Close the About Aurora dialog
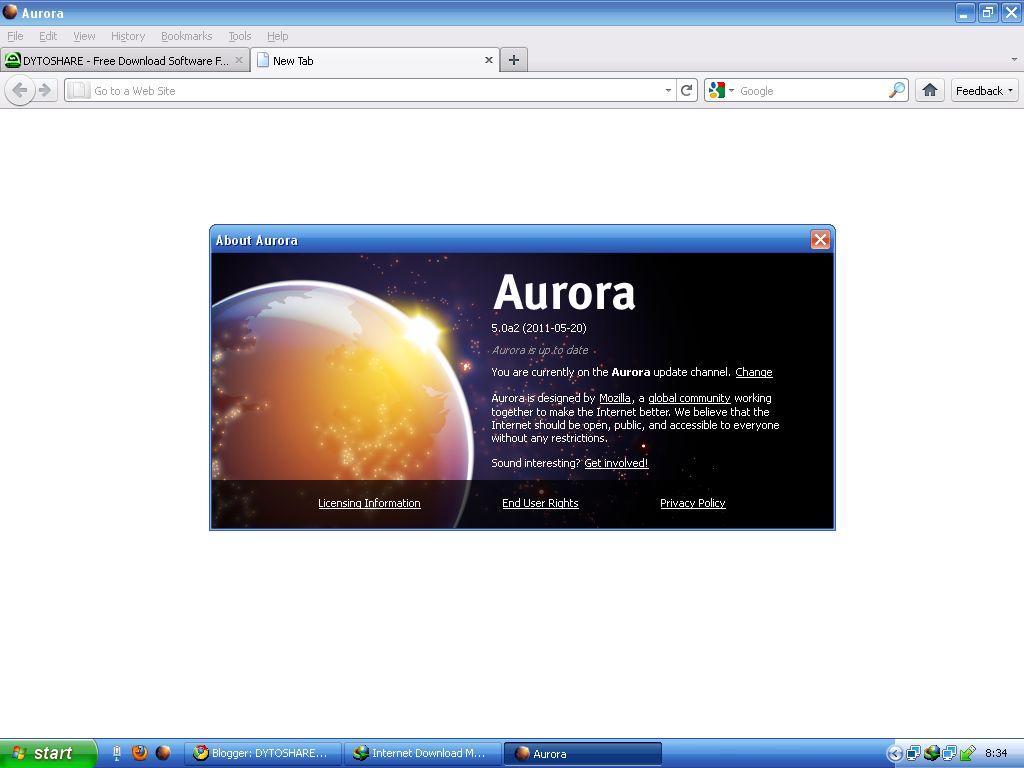Image resolution: width=1024 pixels, height=768 pixels. point(820,240)
